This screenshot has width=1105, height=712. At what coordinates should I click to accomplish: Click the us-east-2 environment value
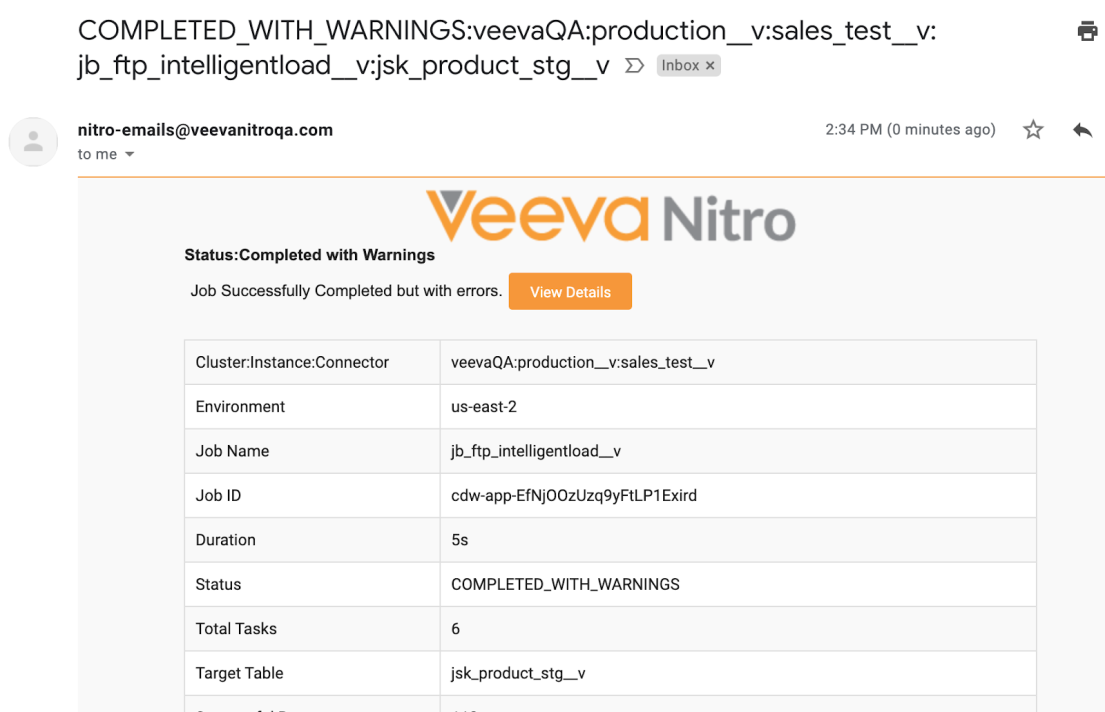point(484,407)
